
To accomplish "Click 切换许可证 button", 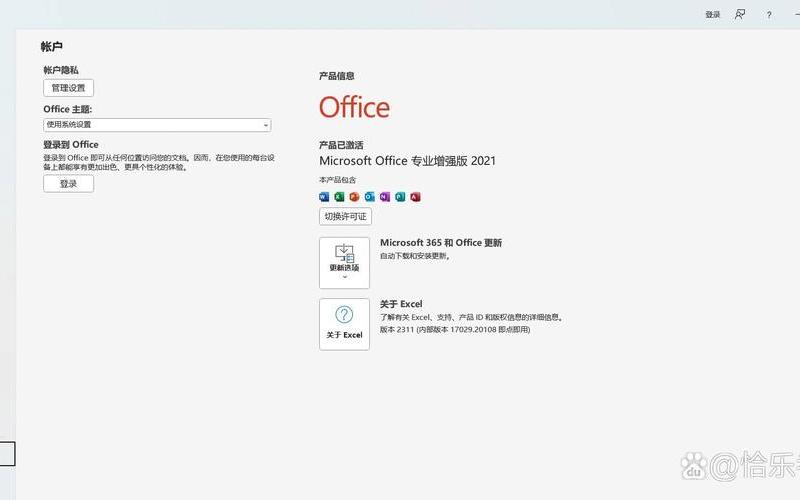I will pos(345,216).
